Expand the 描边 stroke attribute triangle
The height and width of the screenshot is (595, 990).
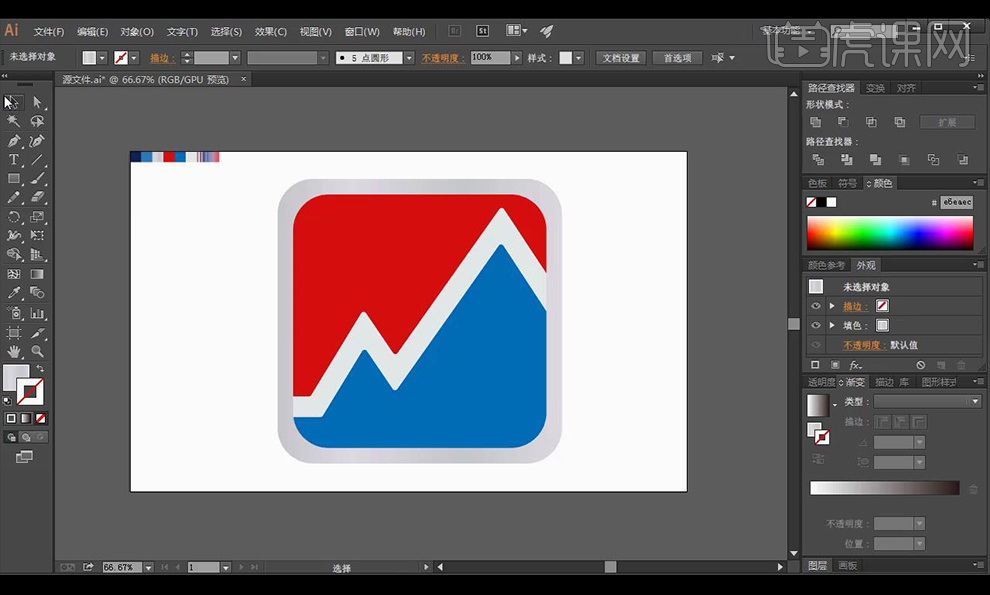click(x=832, y=306)
